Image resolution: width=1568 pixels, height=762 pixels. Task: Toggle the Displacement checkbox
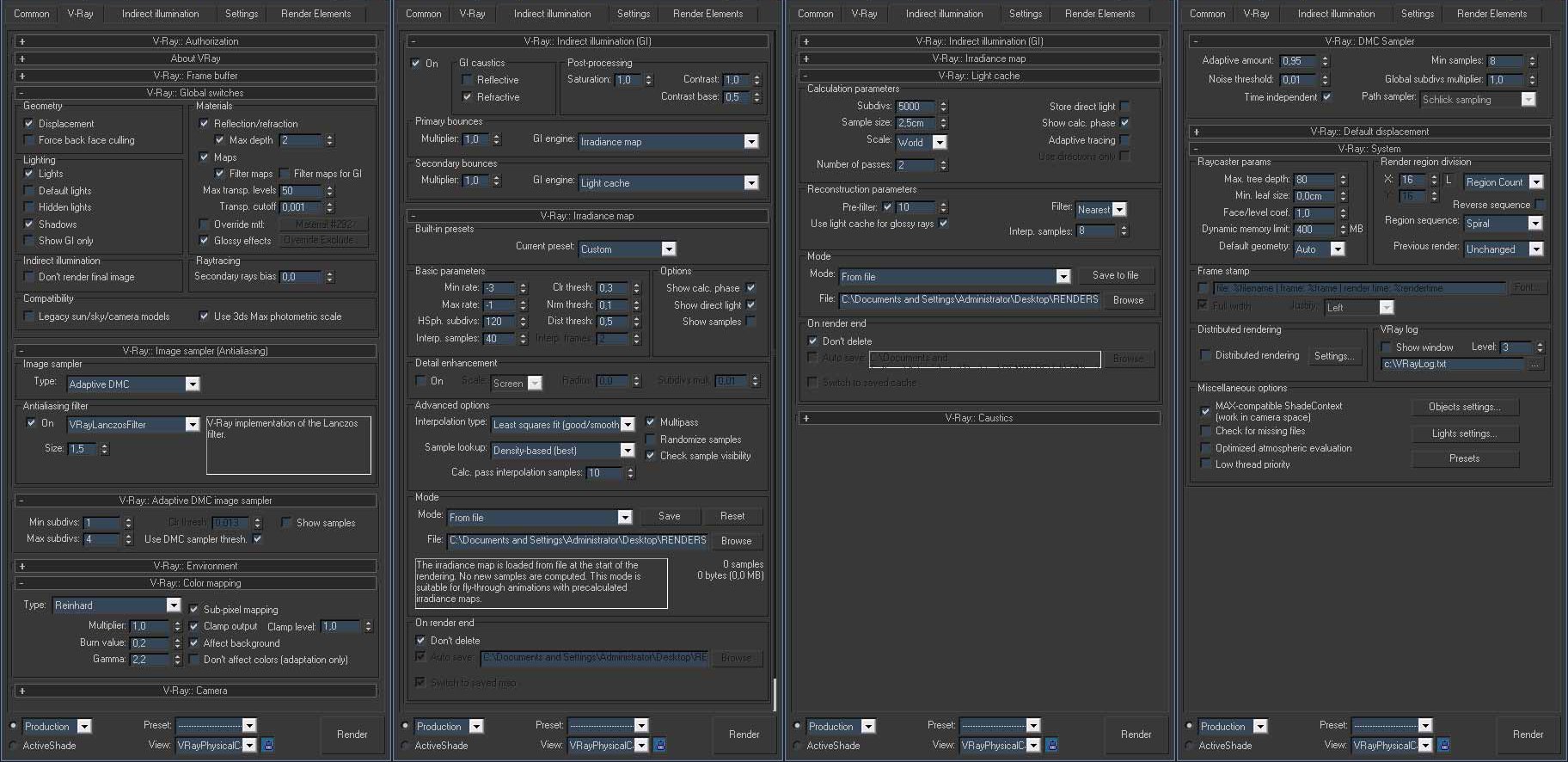tap(29, 123)
